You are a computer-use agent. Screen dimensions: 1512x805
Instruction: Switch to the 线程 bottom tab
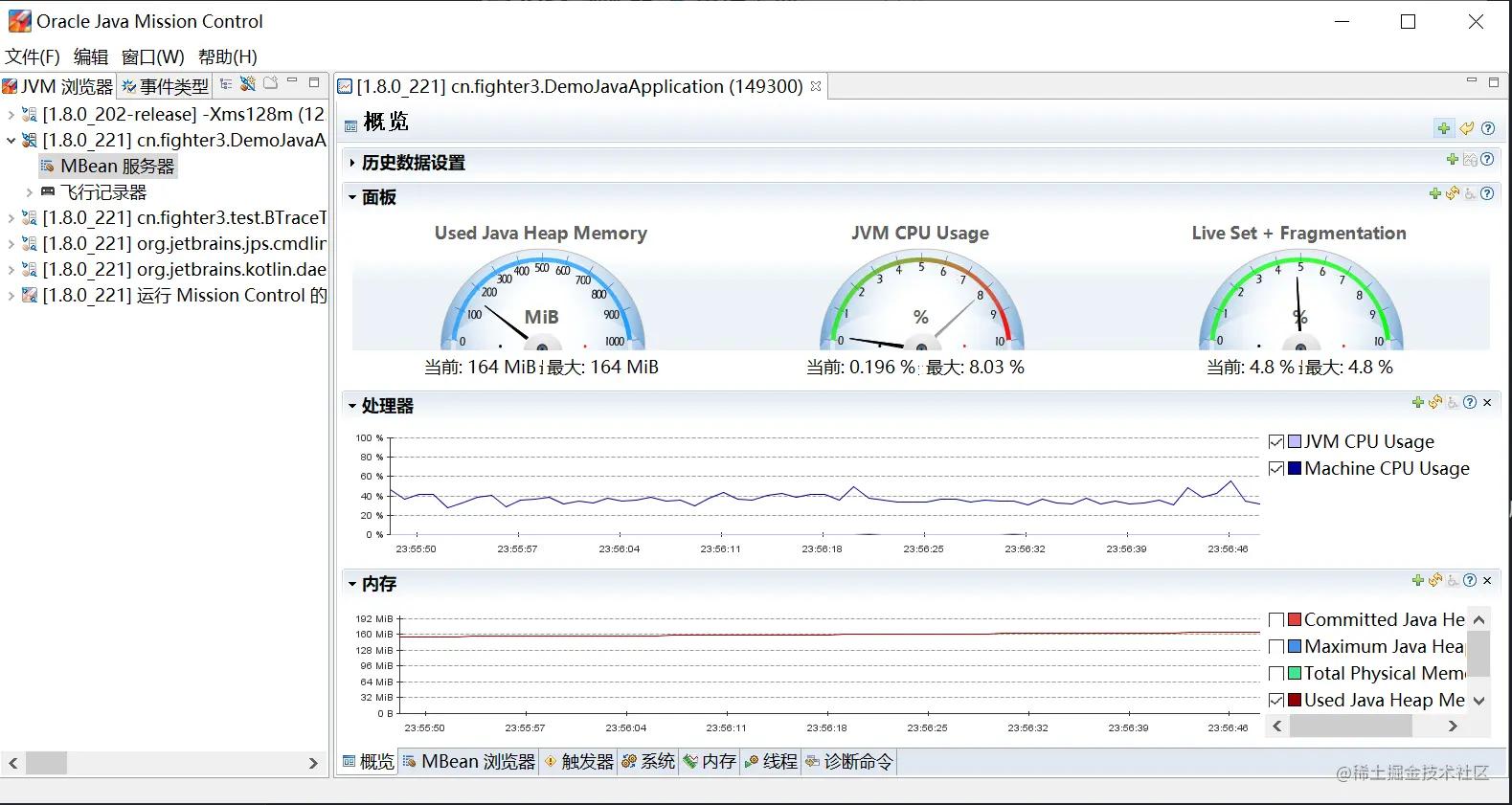[x=771, y=762]
